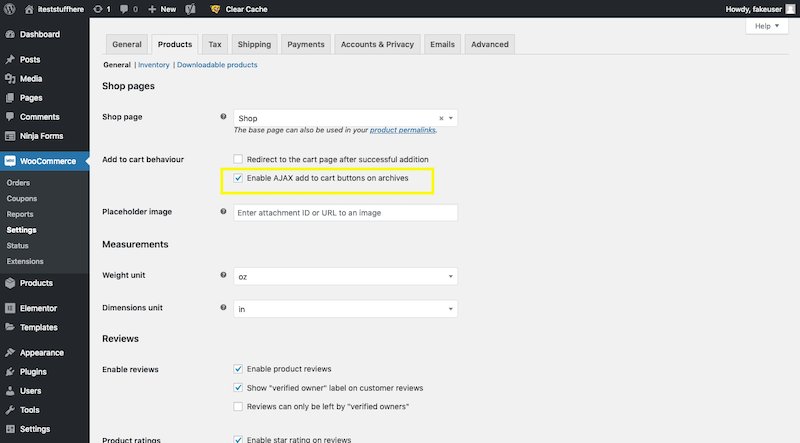Click the Ninja Forms sidebar icon

pos(10,136)
